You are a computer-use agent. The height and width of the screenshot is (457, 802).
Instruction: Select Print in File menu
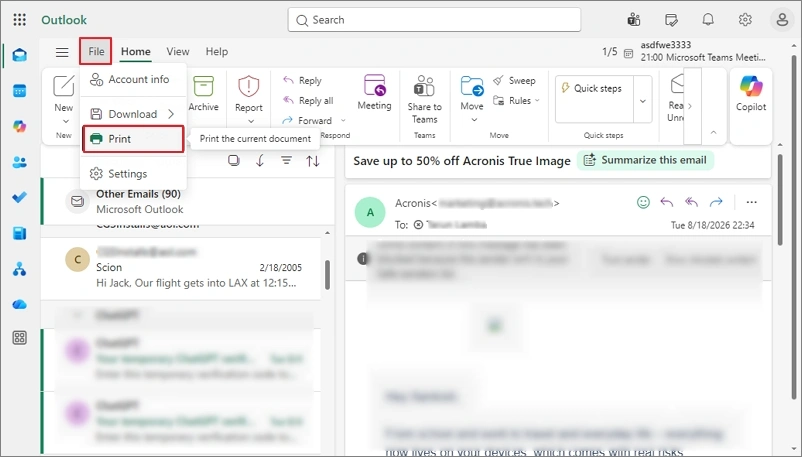click(x=133, y=139)
